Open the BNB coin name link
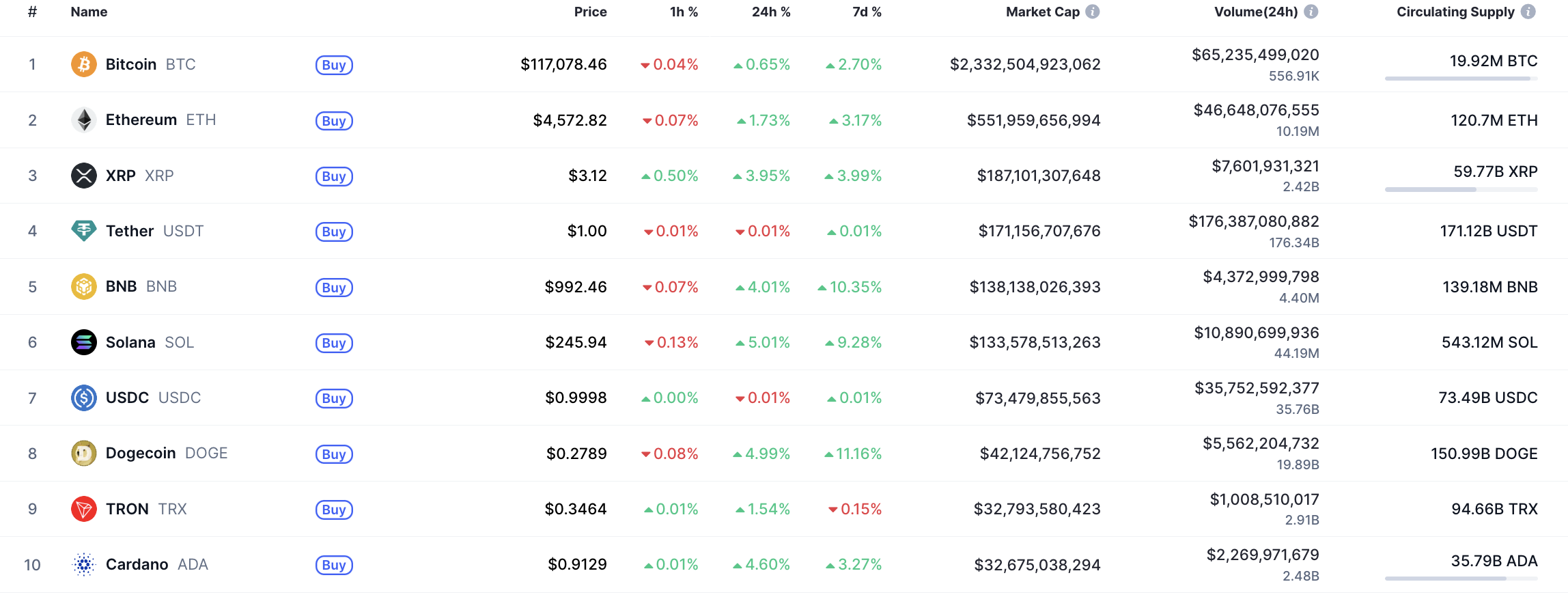This screenshot has height=597, width=1568. [x=122, y=286]
